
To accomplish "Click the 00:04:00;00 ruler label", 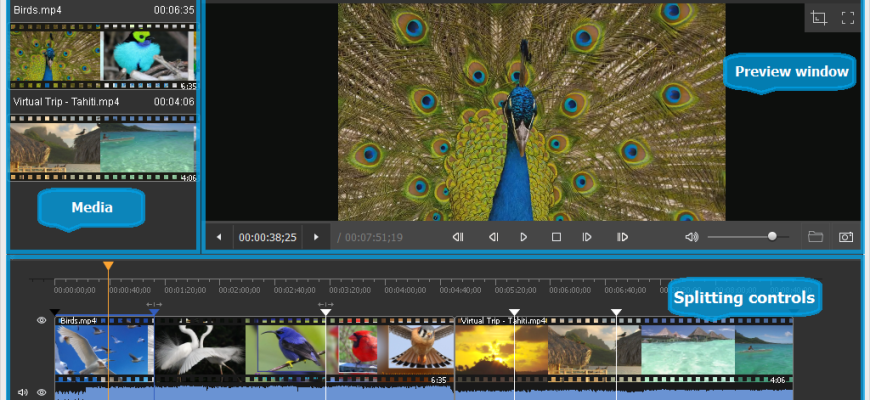I will coord(405,290).
